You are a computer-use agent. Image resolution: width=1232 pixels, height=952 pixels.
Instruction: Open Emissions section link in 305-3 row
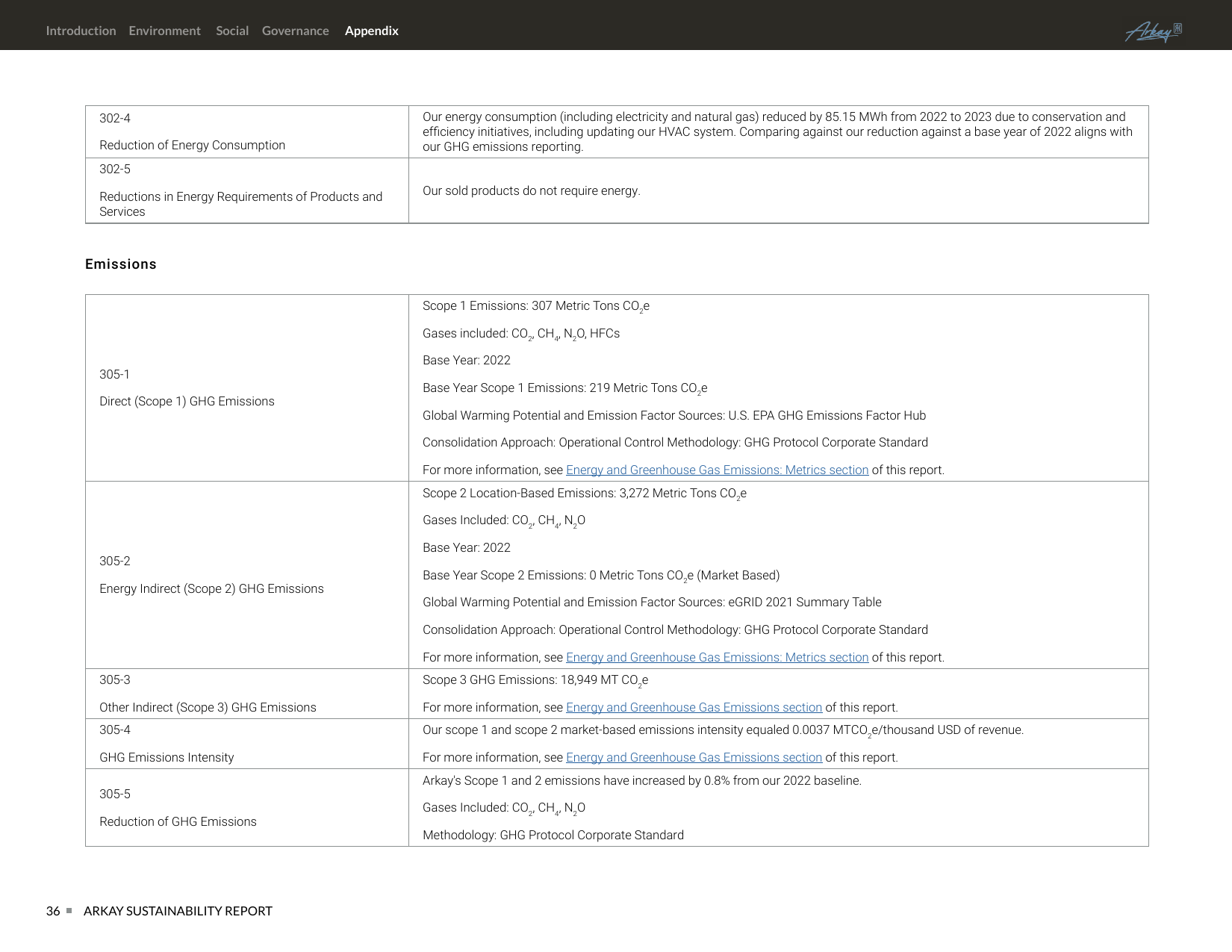(x=694, y=707)
